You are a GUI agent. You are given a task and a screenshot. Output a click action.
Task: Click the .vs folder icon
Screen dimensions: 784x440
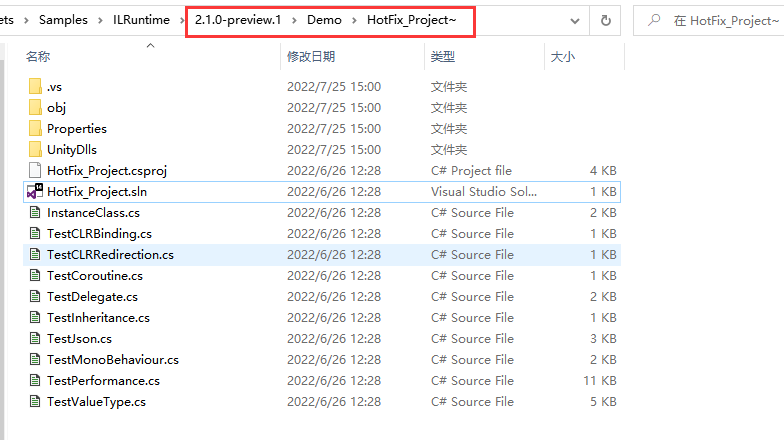pyautogui.click(x=35, y=86)
